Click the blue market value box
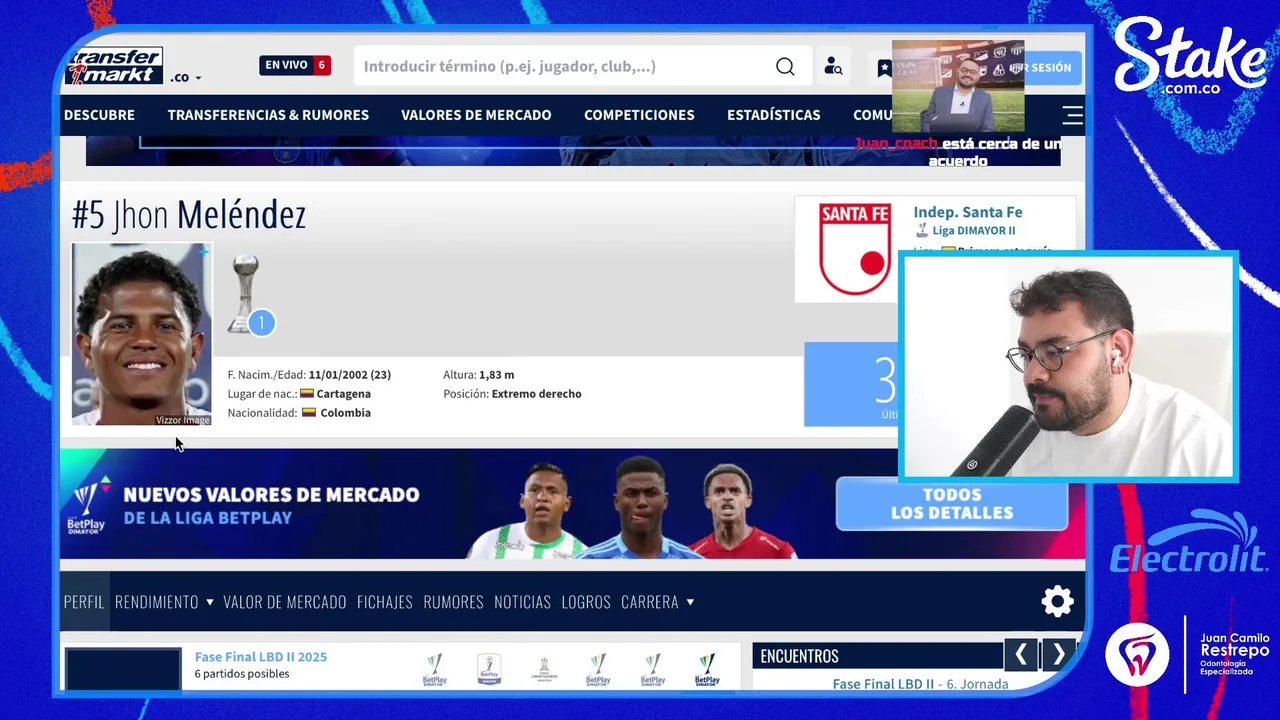The width and height of the screenshot is (1280, 720). click(852, 384)
